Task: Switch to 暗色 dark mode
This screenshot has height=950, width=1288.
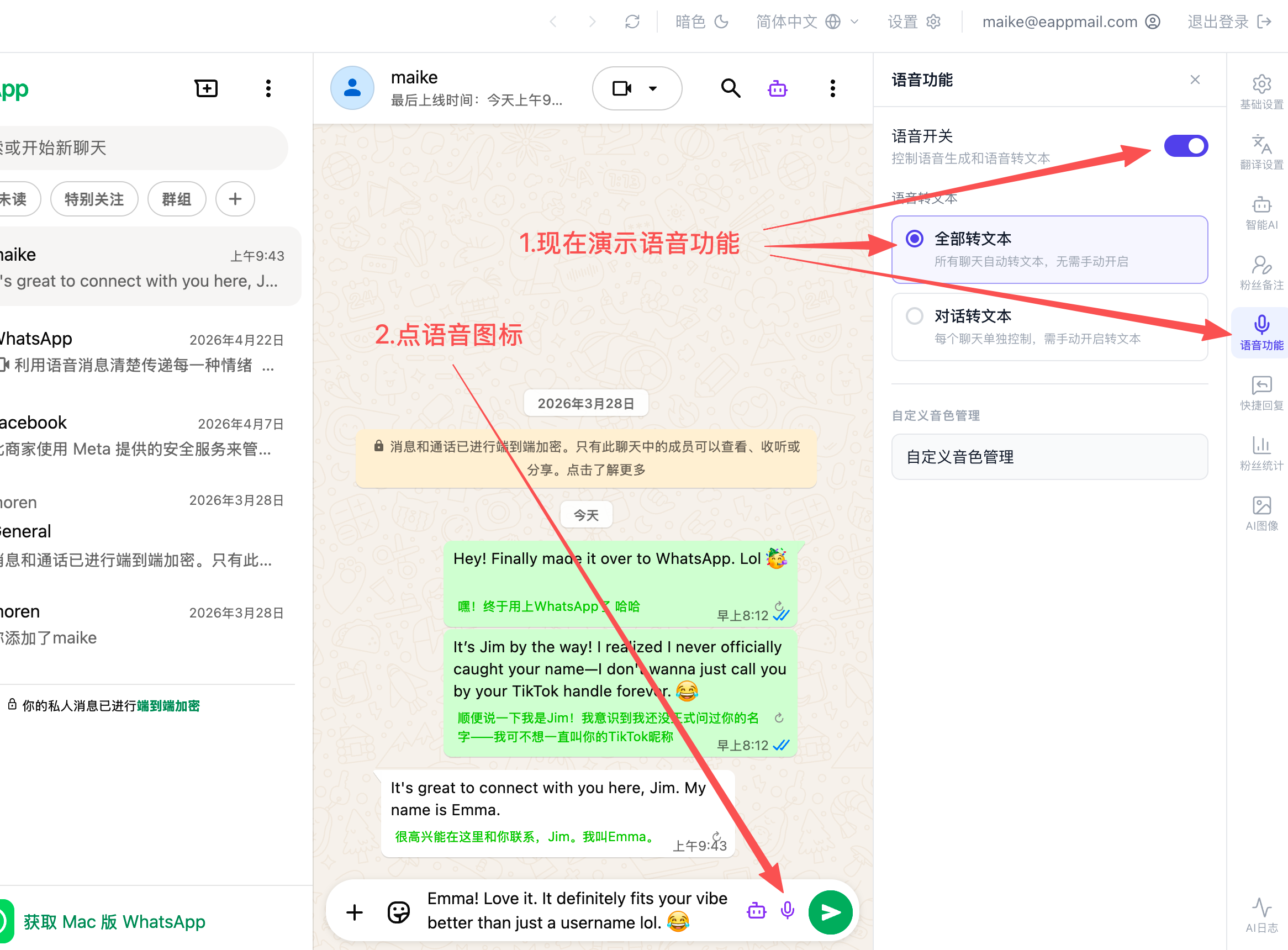Action: [701, 22]
